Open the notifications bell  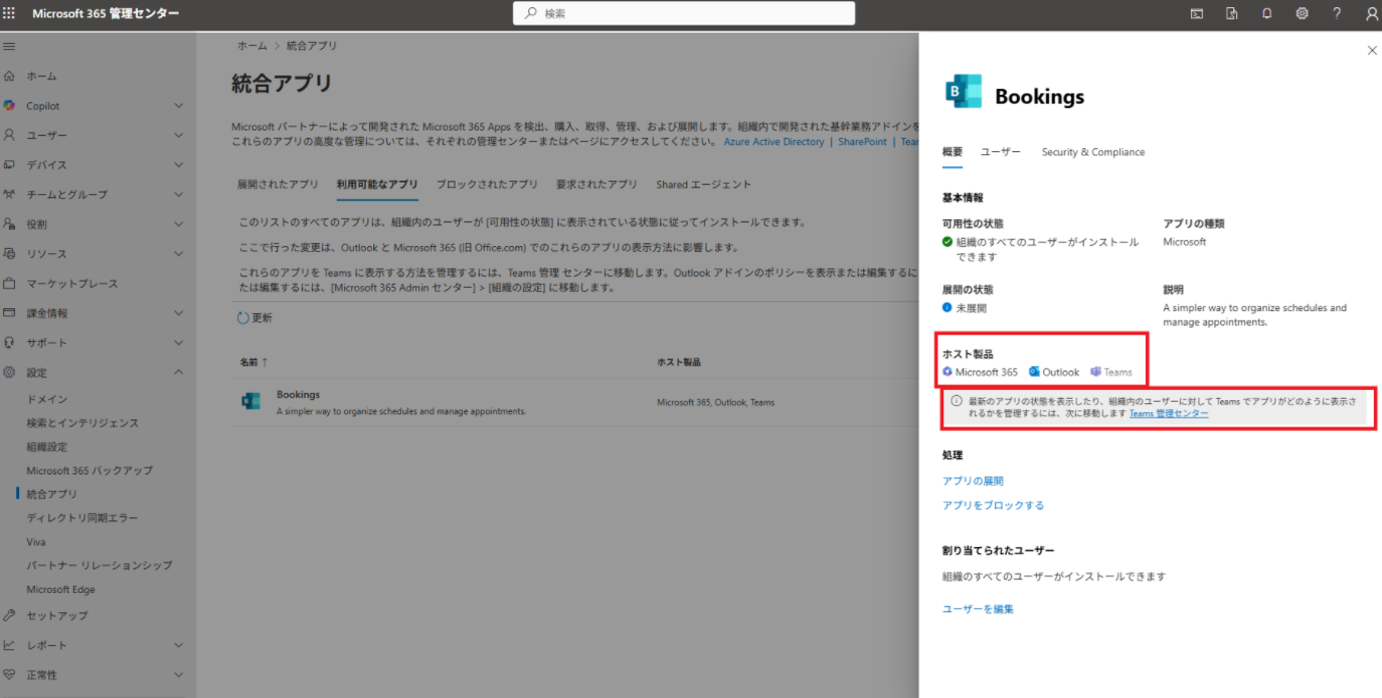coord(1267,14)
